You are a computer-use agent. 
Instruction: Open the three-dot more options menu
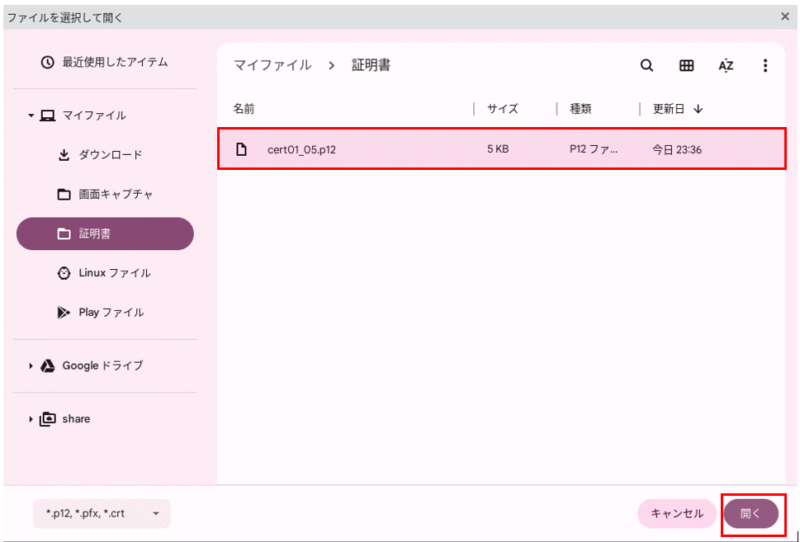[765, 66]
